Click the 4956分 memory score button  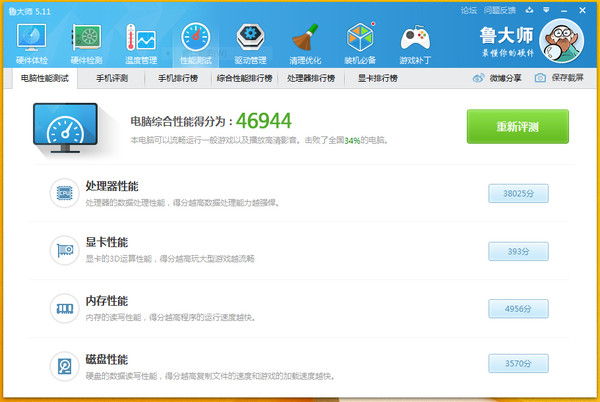[x=518, y=309]
